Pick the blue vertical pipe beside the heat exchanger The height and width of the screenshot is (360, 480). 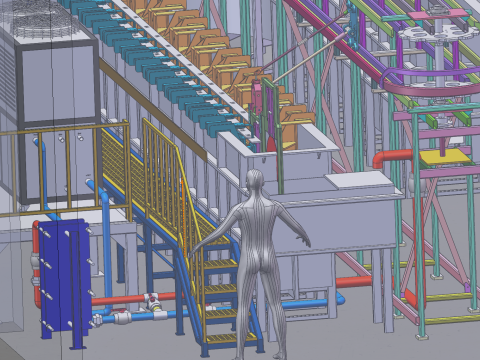pos(107,250)
